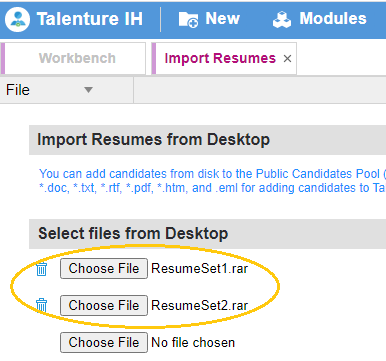
Task: Click the Talenture IH title text
Action: (90, 19)
